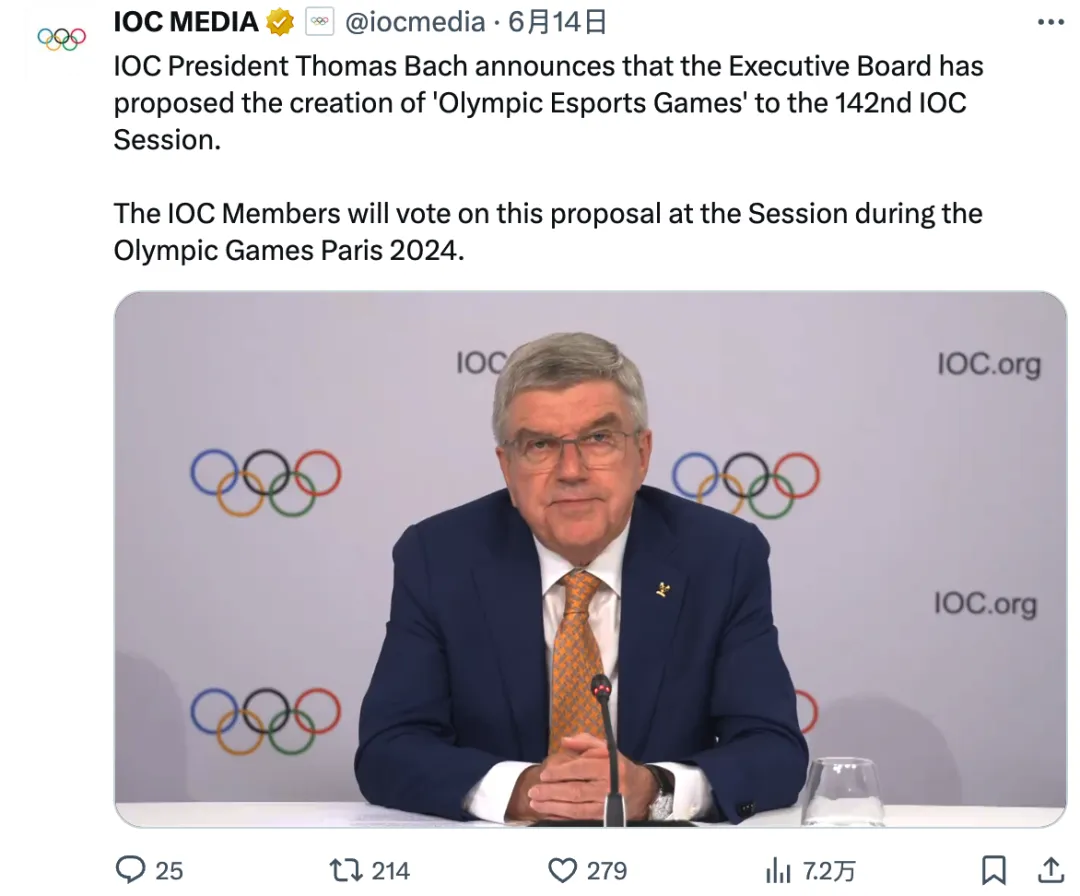Click the paragraph mentioning Paris 2024 vote

pos(548,231)
